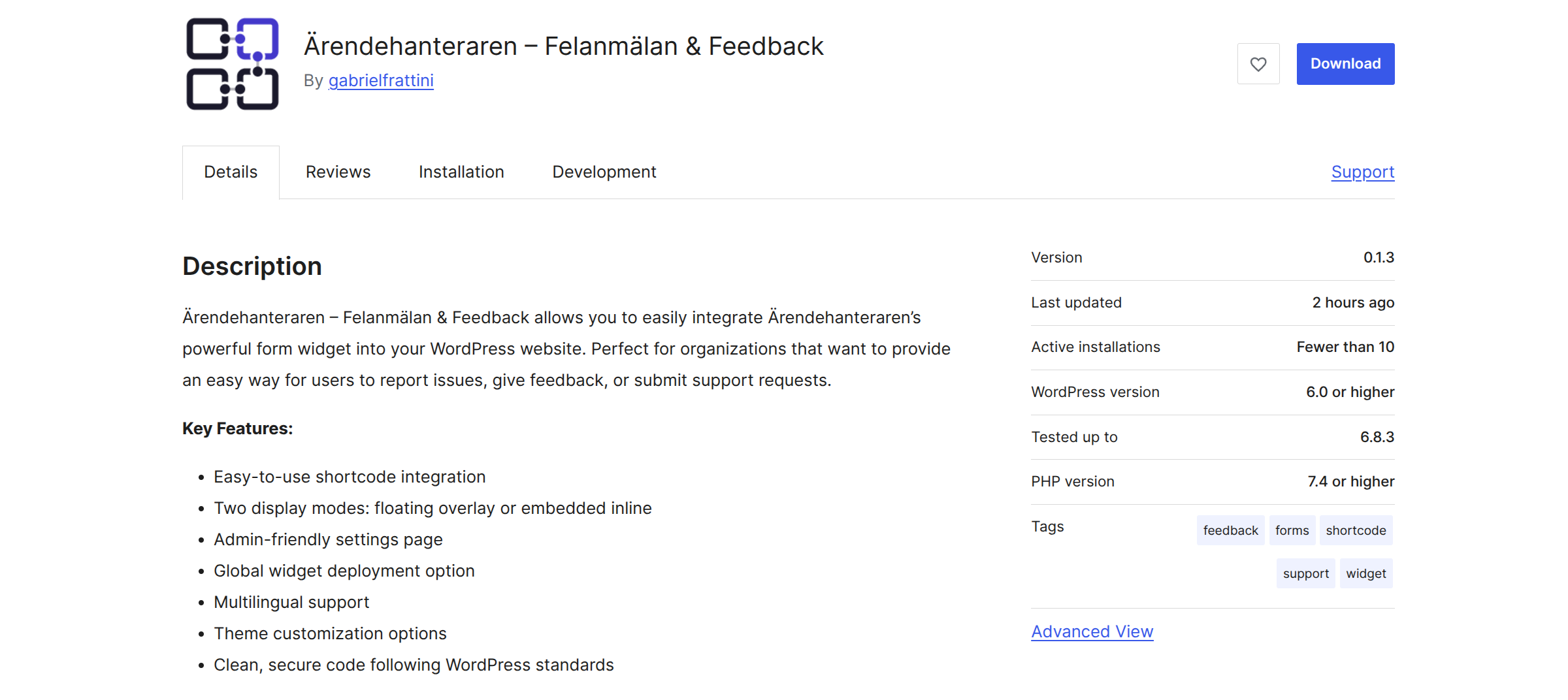Click the version number 0.1.3
Screen dimensions: 1568x700
pyautogui.click(x=1380, y=257)
